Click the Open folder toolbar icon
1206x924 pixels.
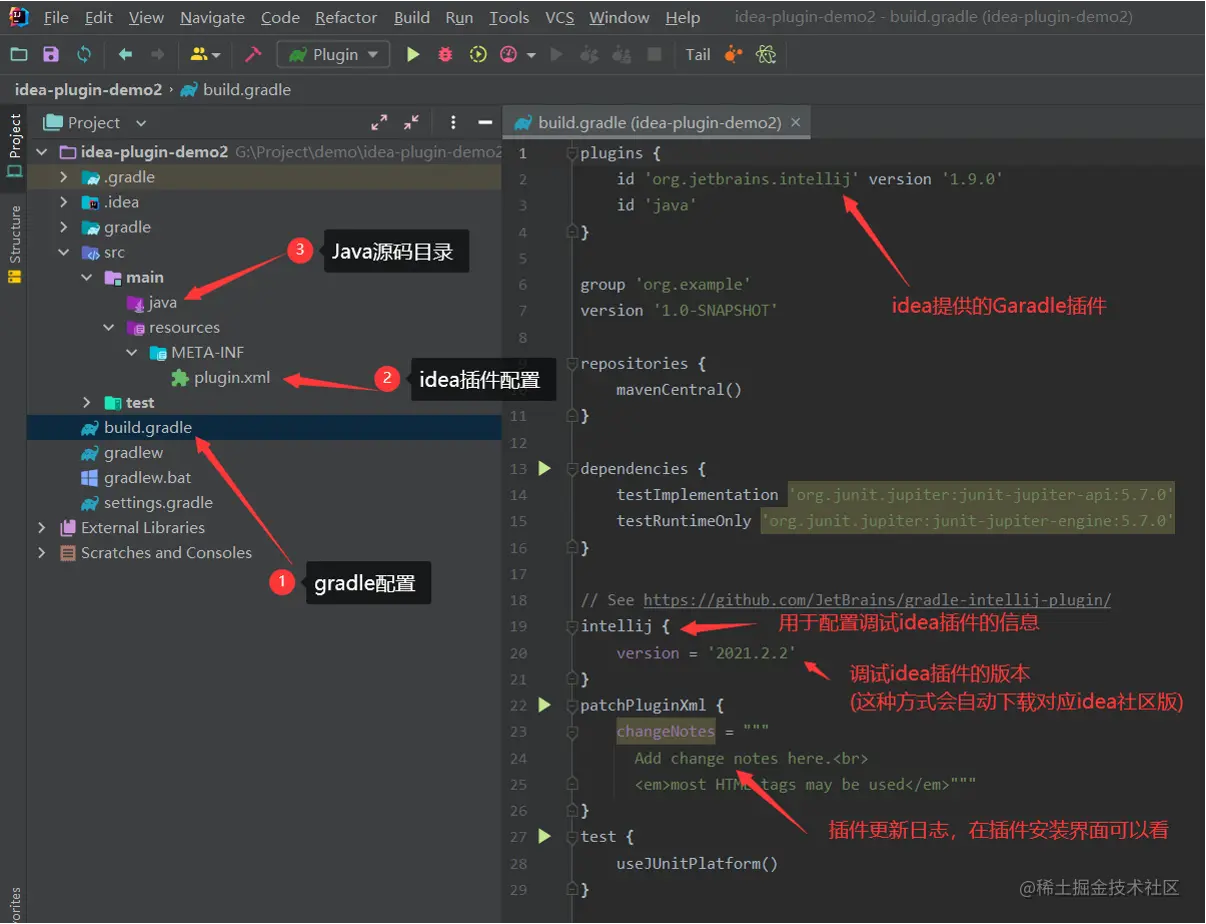(x=19, y=55)
